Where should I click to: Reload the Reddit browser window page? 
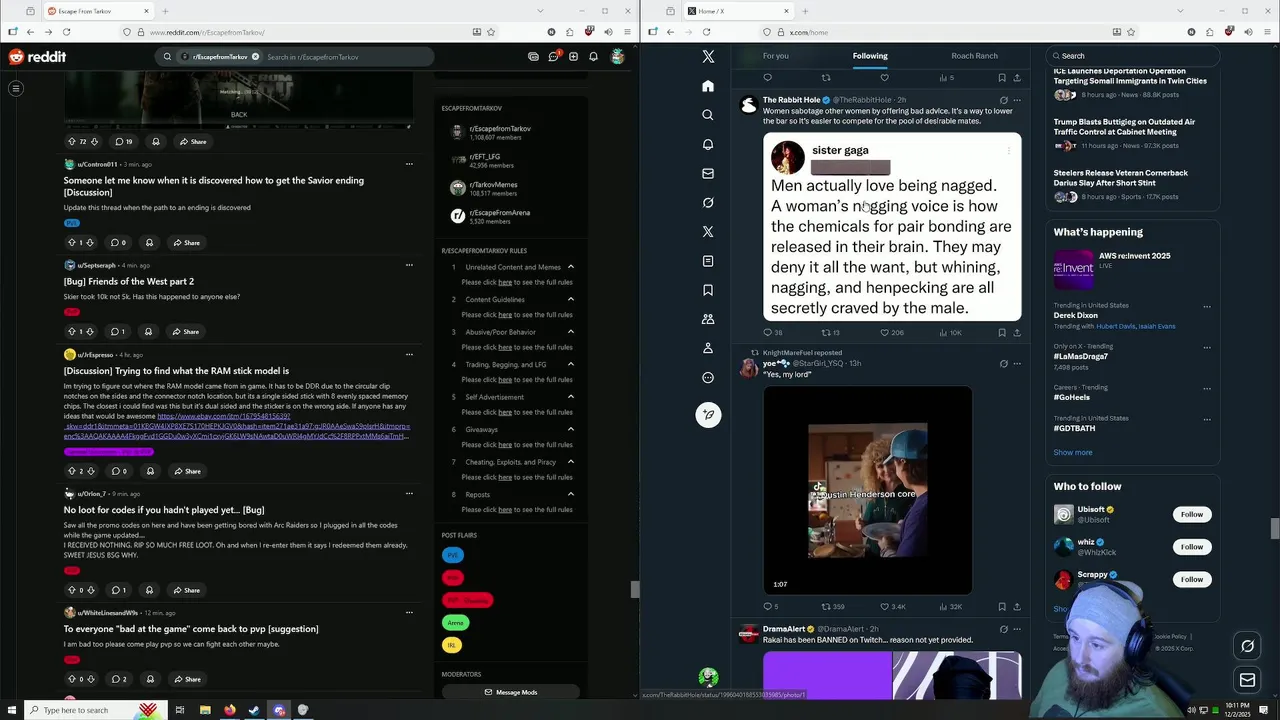pyautogui.click(x=66, y=32)
